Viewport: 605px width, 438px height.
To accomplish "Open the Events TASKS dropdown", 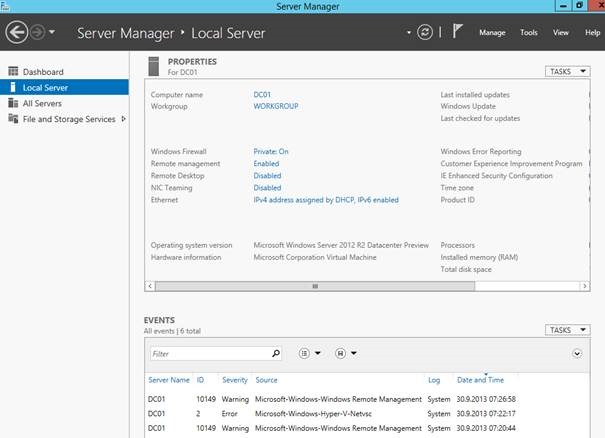I will click(568, 330).
